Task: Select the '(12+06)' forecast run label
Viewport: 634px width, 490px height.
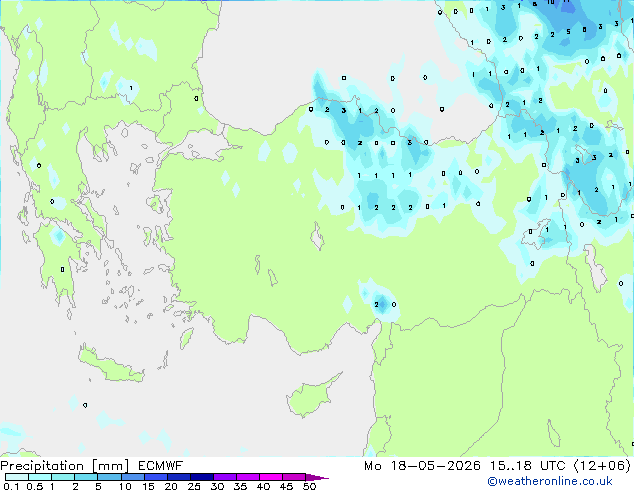Action: click(602, 466)
